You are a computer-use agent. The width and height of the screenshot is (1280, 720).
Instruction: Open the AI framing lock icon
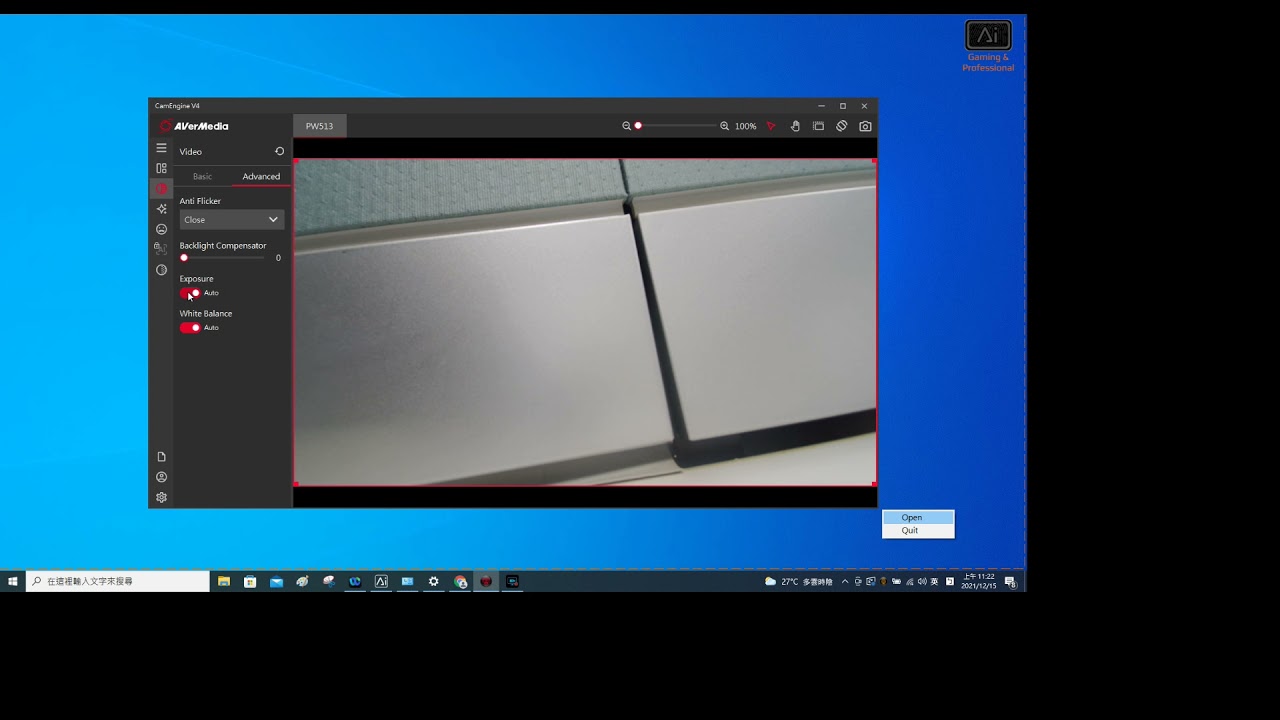tap(161, 249)
